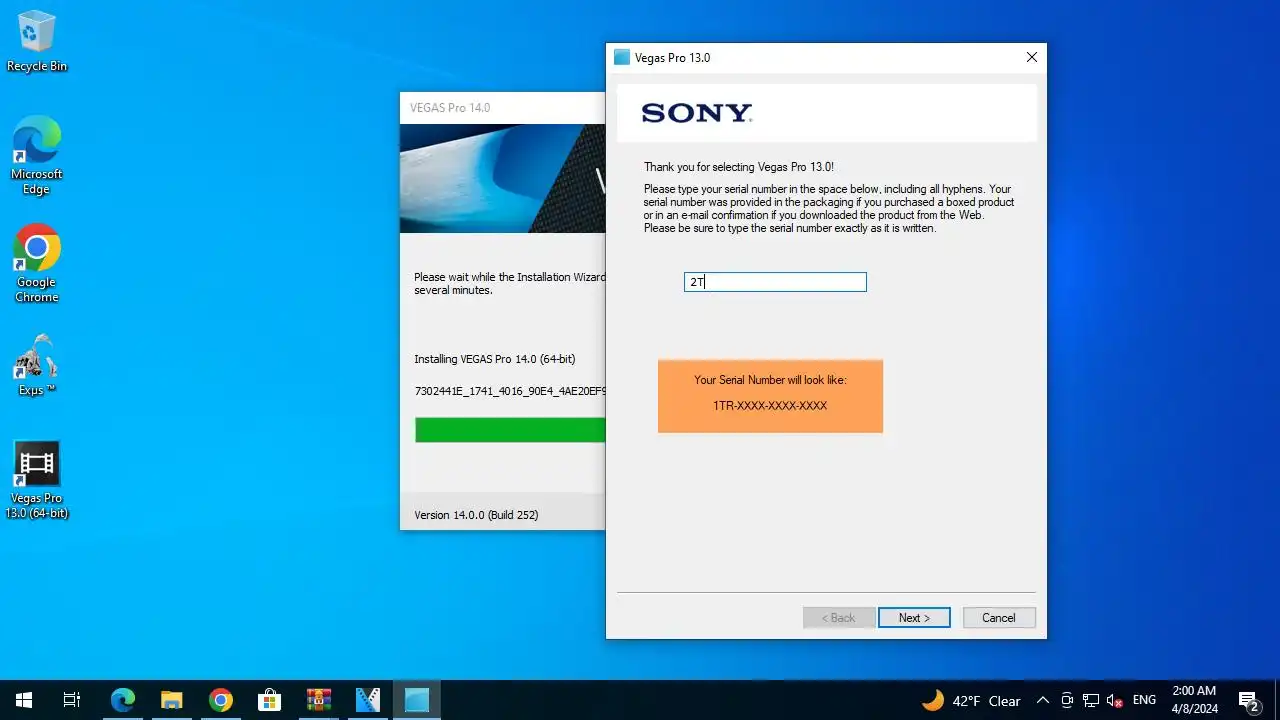This screenshot has width=1280, height=720.
Task: Click 'Version 14.0.0 (Build 252)' text
Action: click(476, 515)
